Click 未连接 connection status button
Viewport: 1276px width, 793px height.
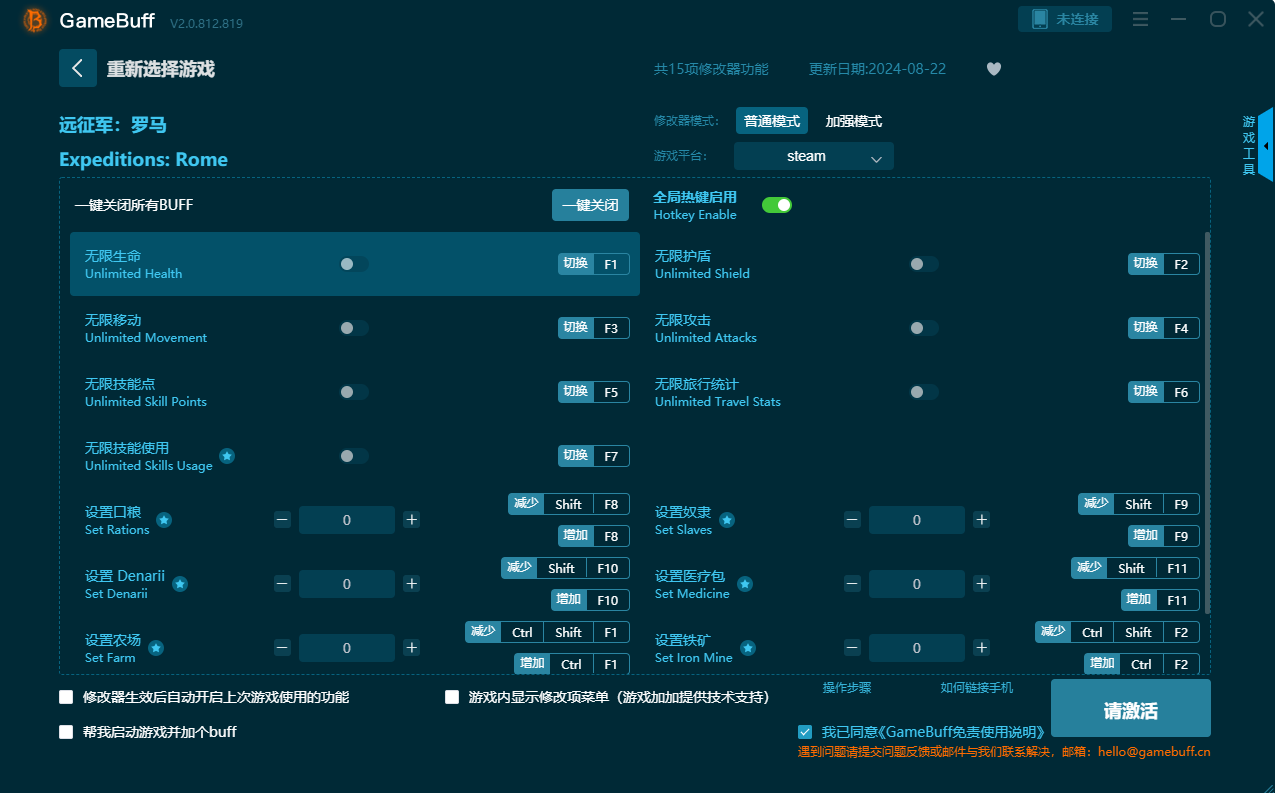[1065, 19]
